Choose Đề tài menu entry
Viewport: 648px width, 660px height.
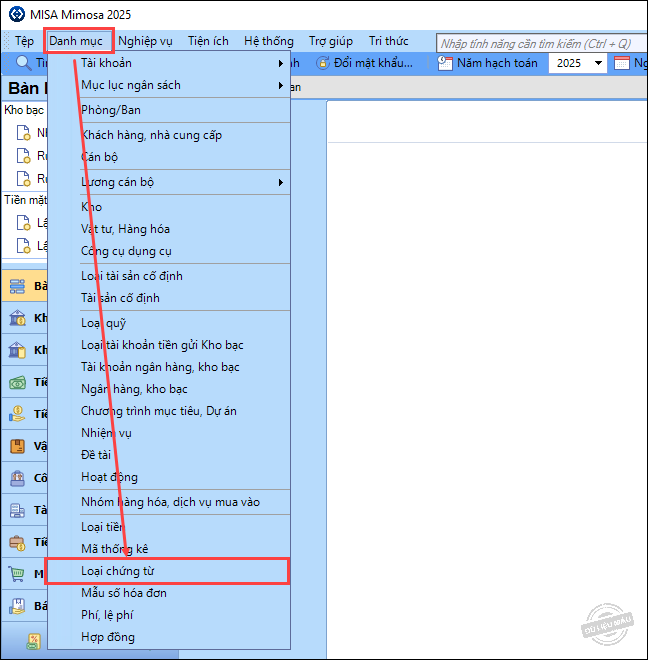click(169, 455)
